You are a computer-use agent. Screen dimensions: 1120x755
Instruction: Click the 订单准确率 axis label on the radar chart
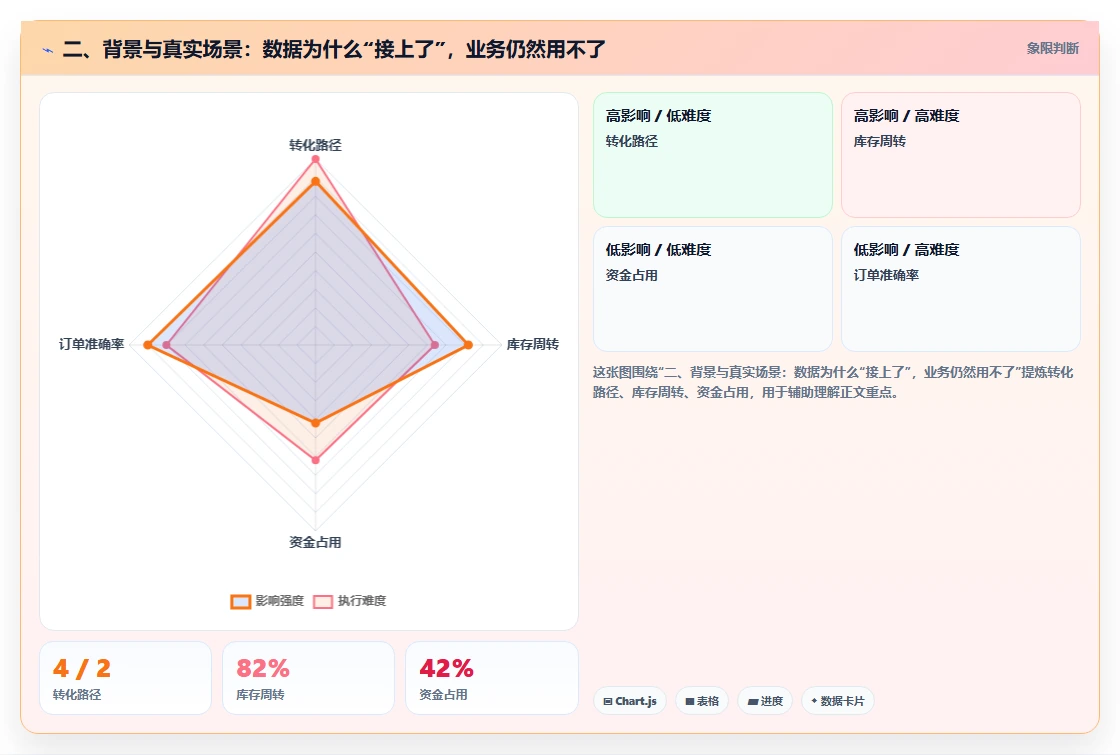(91, 344)
